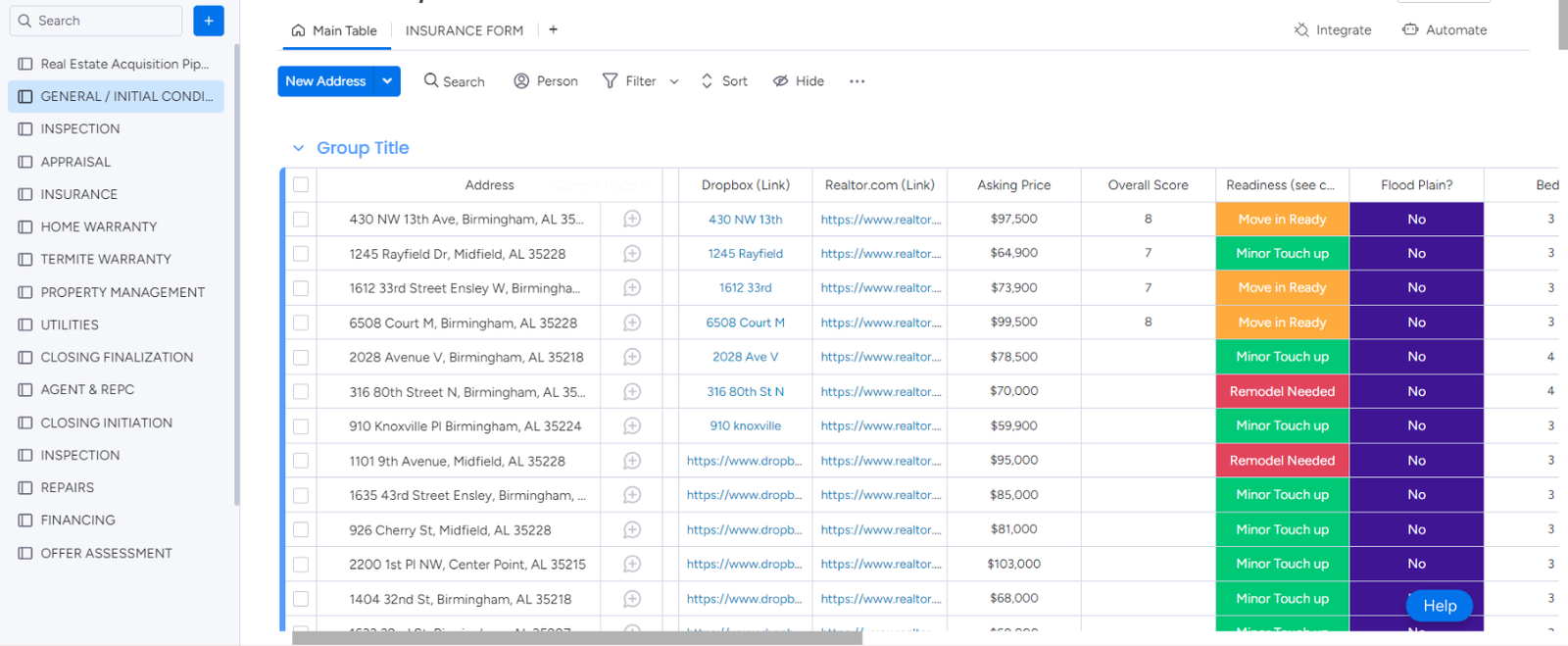Click the blue plus button beside sidebar search
Image resolution: width=1568 pixels, height=646 pixels.
208,21
